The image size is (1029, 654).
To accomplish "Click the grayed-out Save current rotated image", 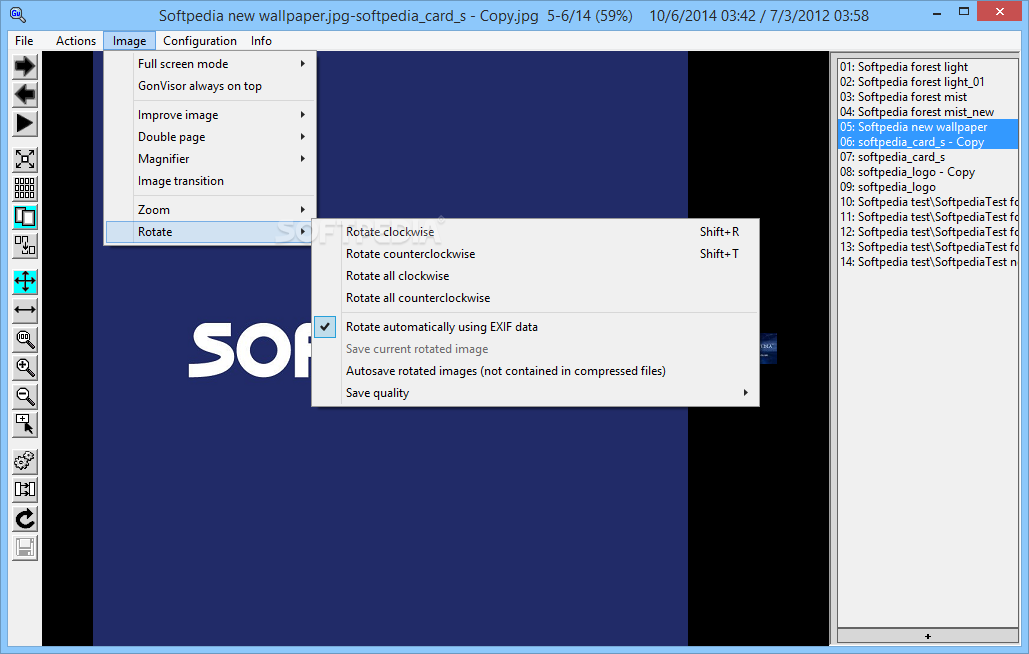I will click(x=536, y=349).
